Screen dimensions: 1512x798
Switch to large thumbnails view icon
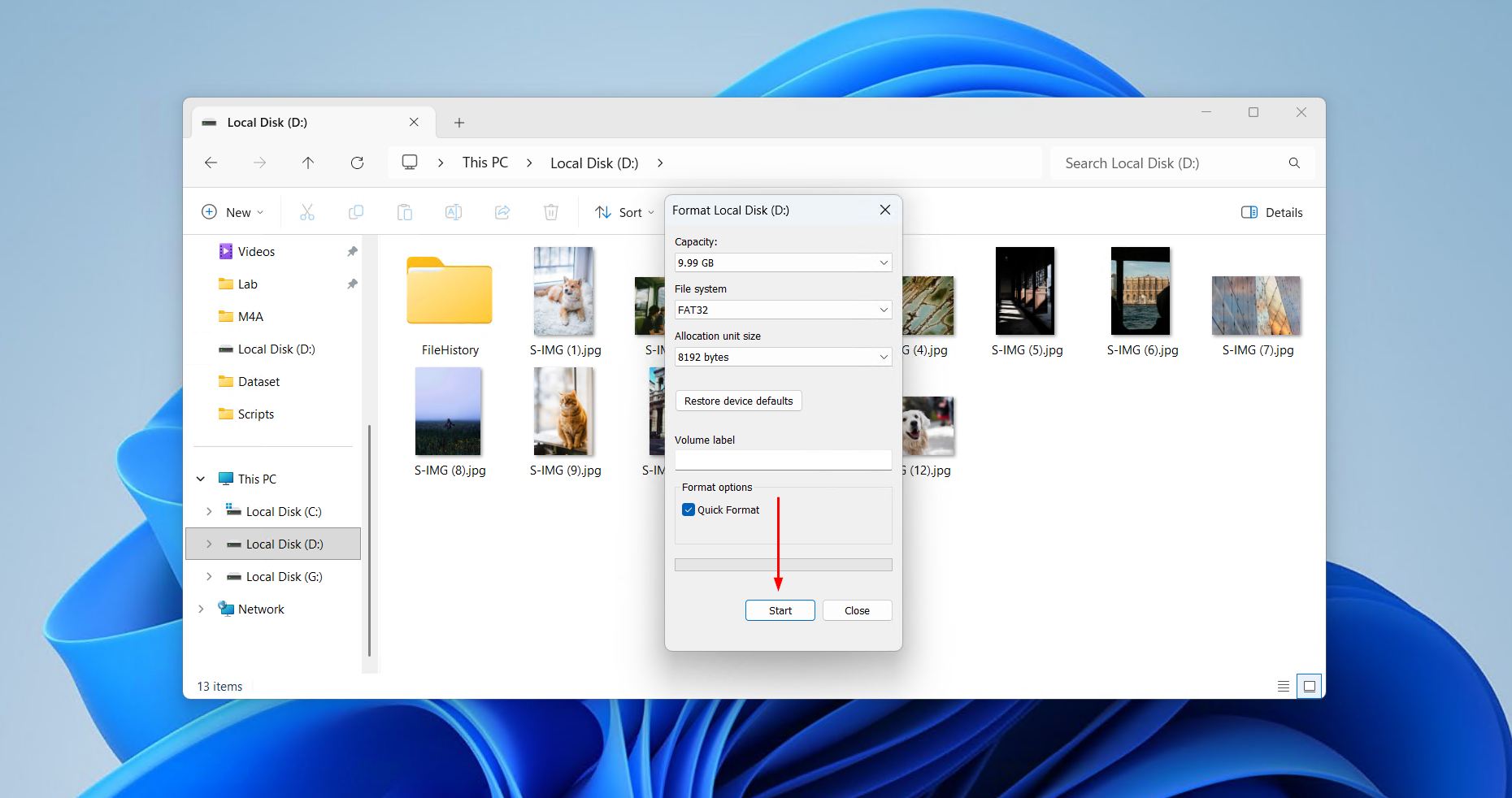pos(1309,686)
